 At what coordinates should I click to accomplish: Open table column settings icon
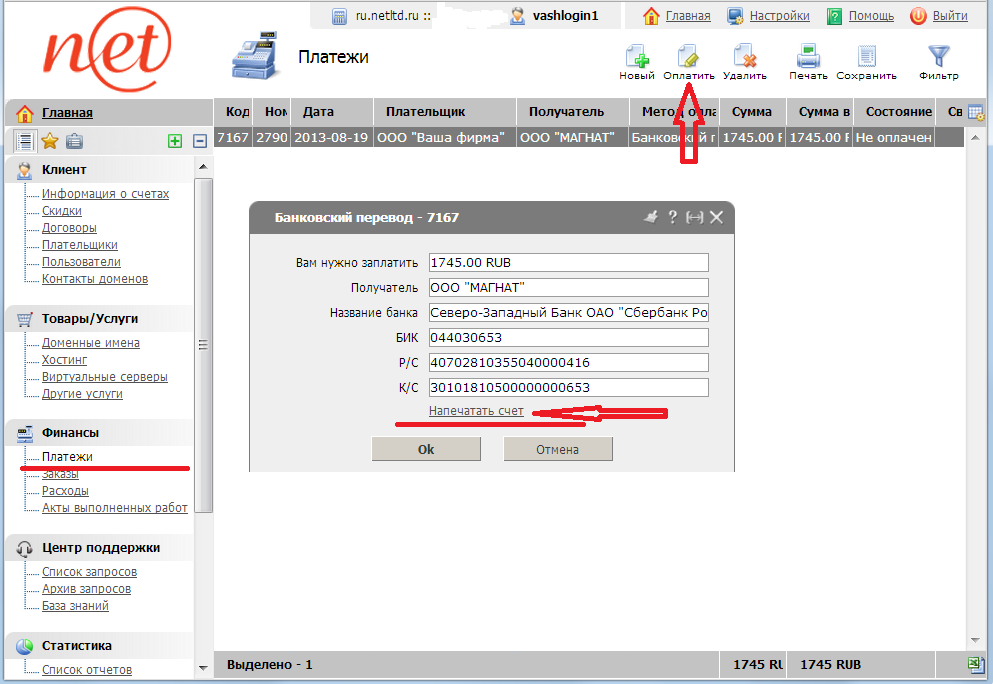click(x=975, y=112)
